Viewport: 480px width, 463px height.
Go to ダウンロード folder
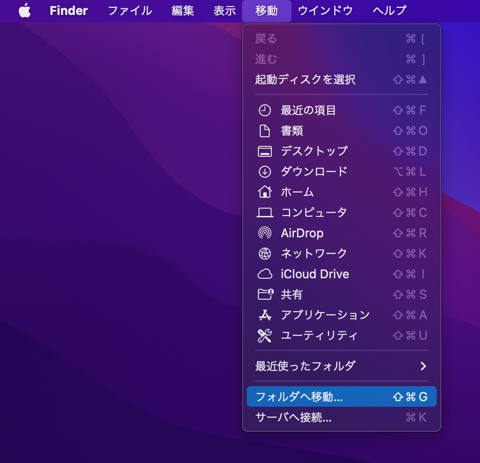click(342, 172)
